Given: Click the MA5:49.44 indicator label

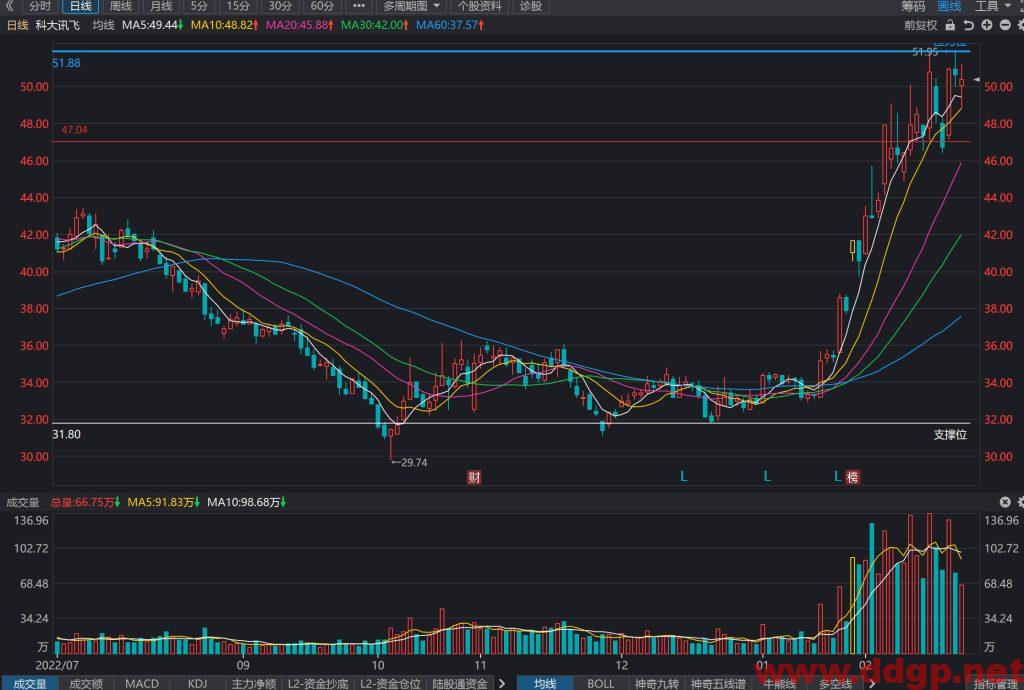Looking at the screenshot, I should point(152,25).
